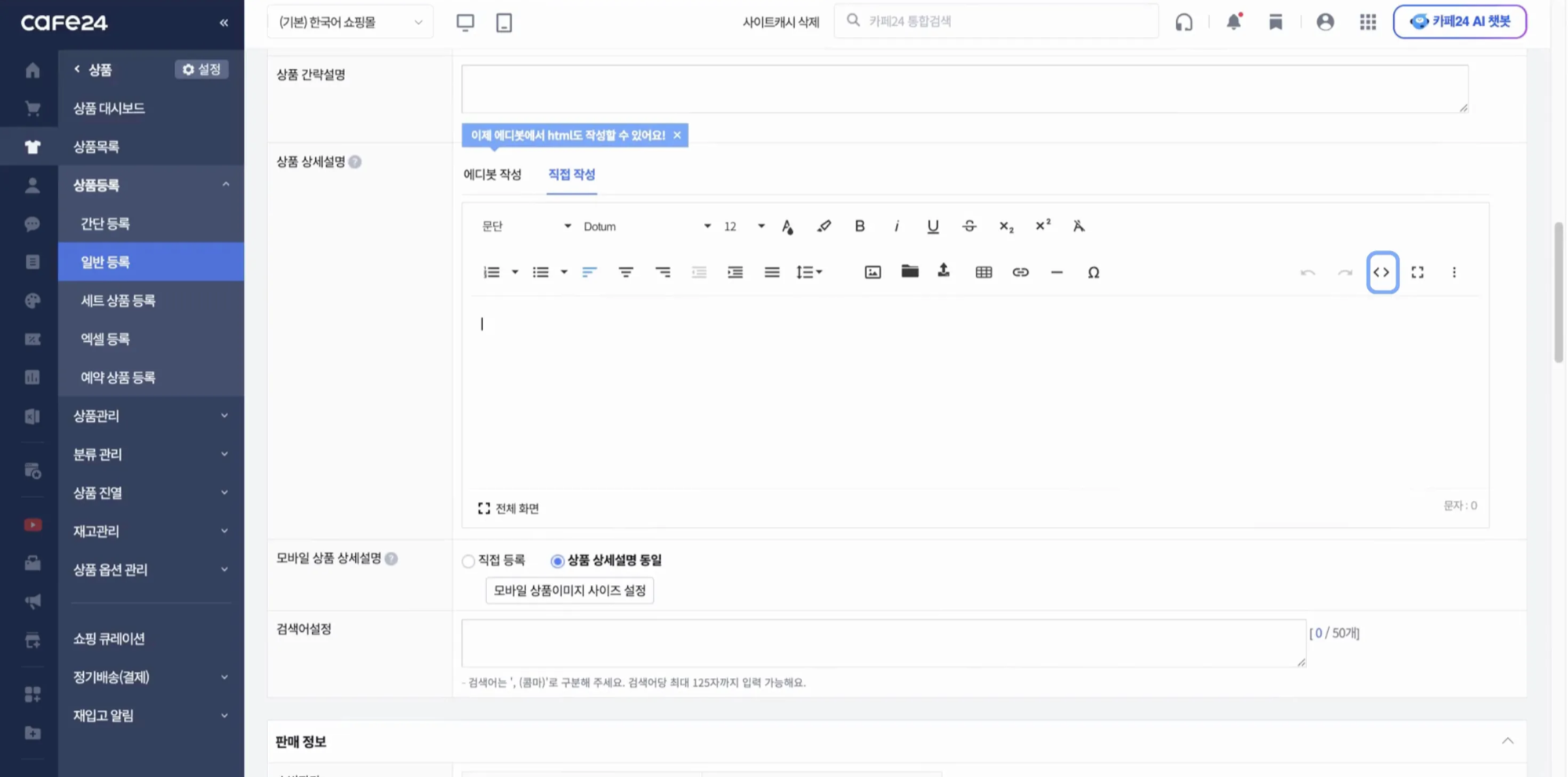Screen dimensions: 1568x777
Task: Insert special character with the omega icon
Action: click(1093, 272)
